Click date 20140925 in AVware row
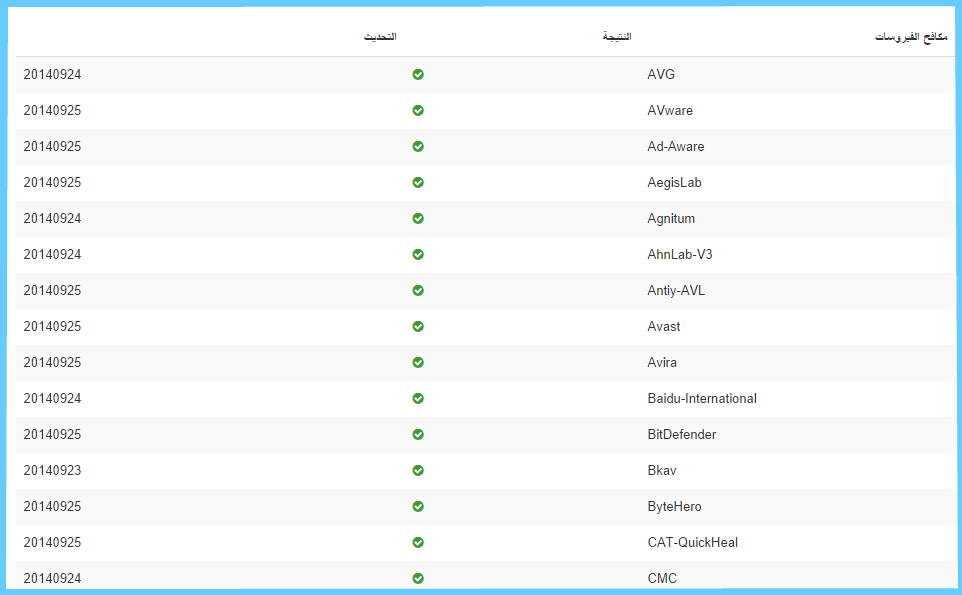 (52, 110)
